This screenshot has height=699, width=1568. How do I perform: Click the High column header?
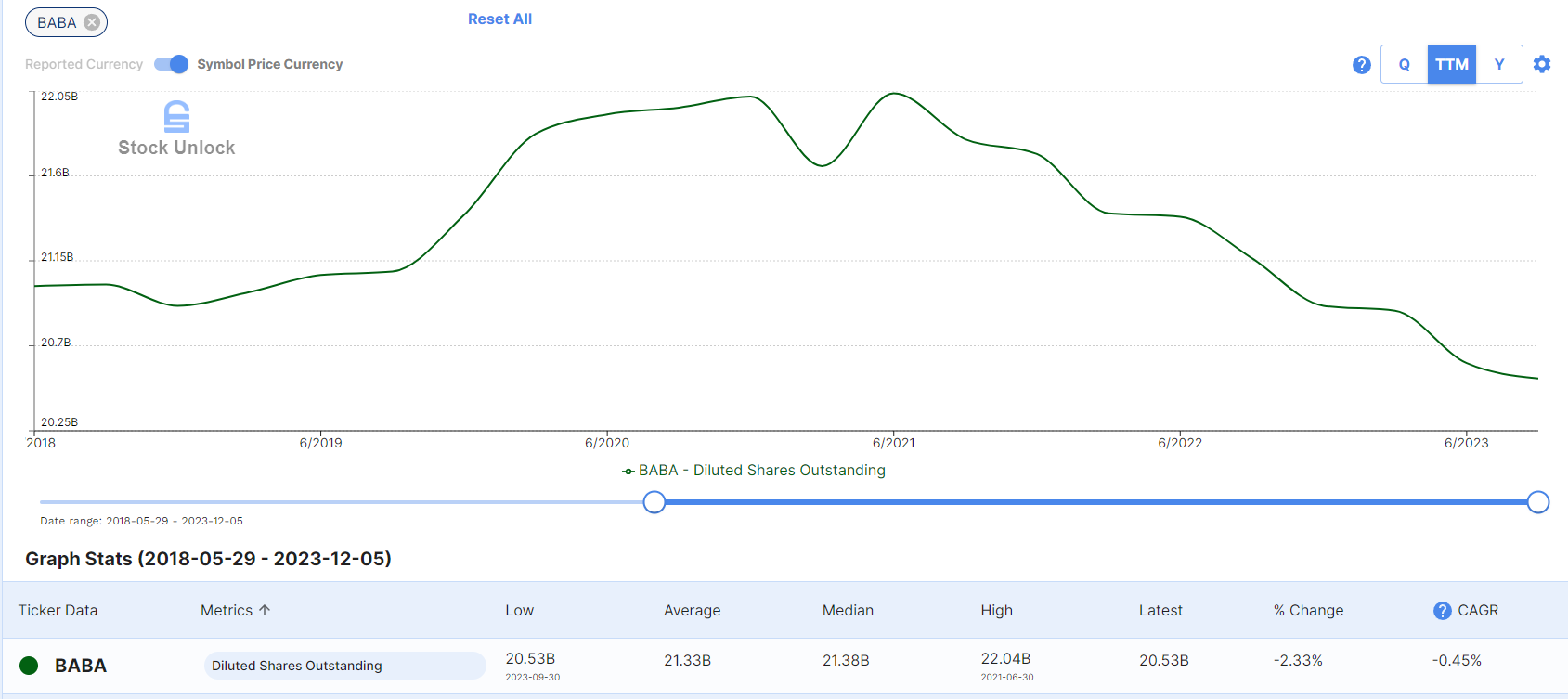997,610
